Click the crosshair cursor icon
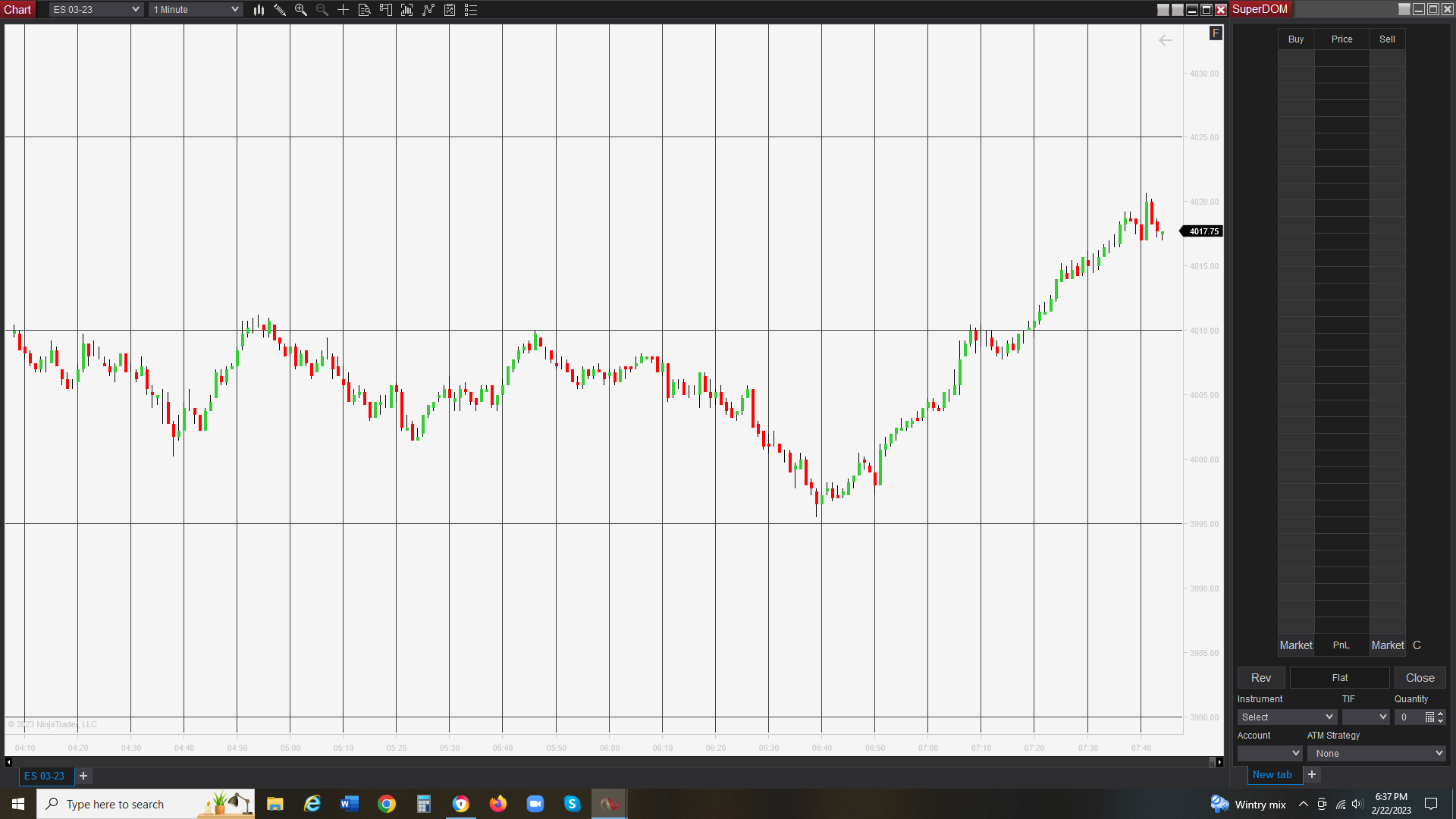1456x819 pixels. click(344, 10)
